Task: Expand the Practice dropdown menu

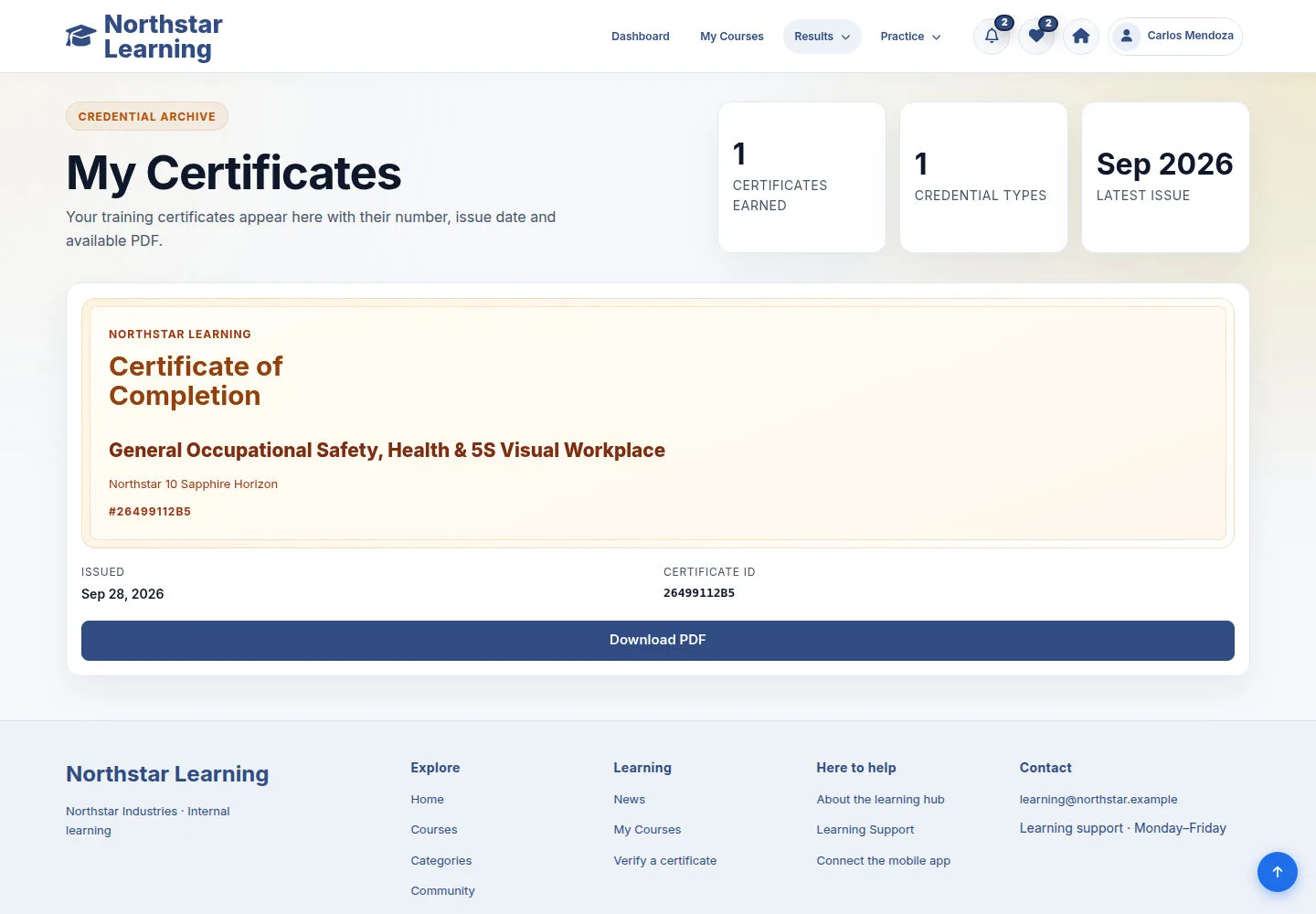Action: [x=910, y=37]
